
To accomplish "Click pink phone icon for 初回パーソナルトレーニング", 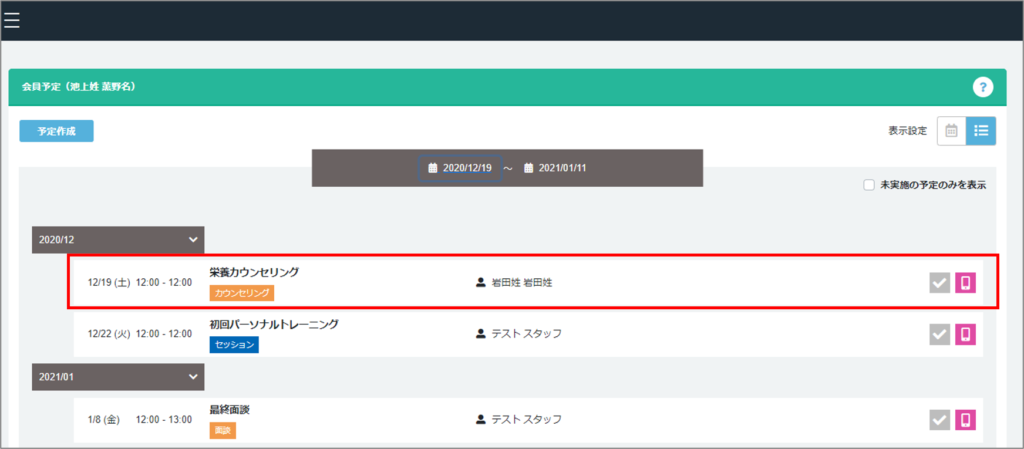I will pos(965,334).
